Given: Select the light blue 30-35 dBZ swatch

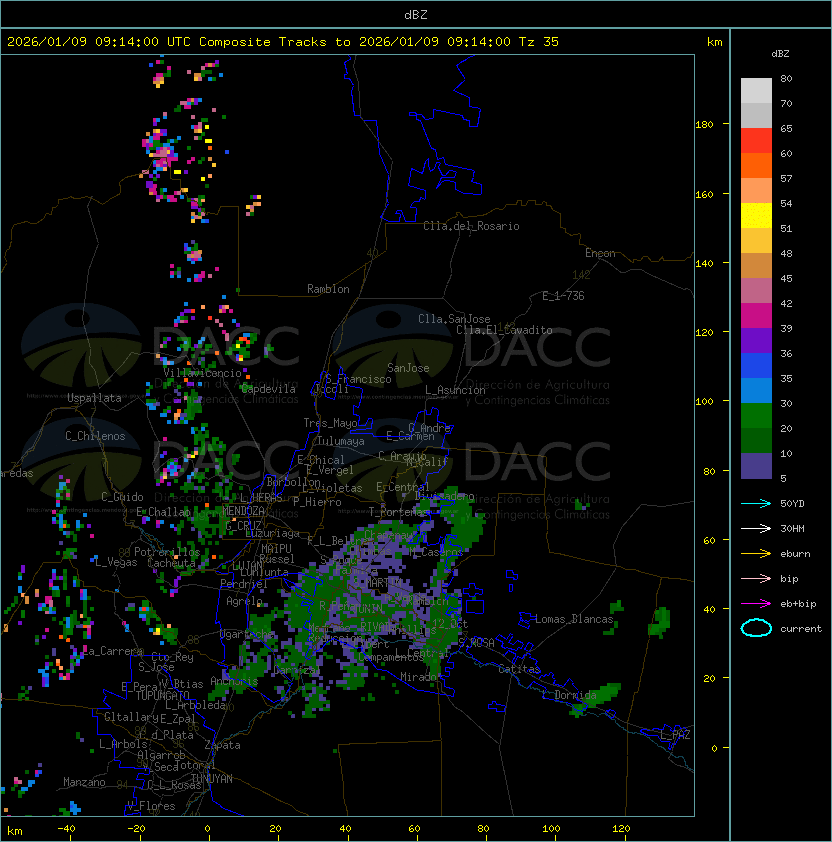Looking at the screenshot, I should pos(756,391).
